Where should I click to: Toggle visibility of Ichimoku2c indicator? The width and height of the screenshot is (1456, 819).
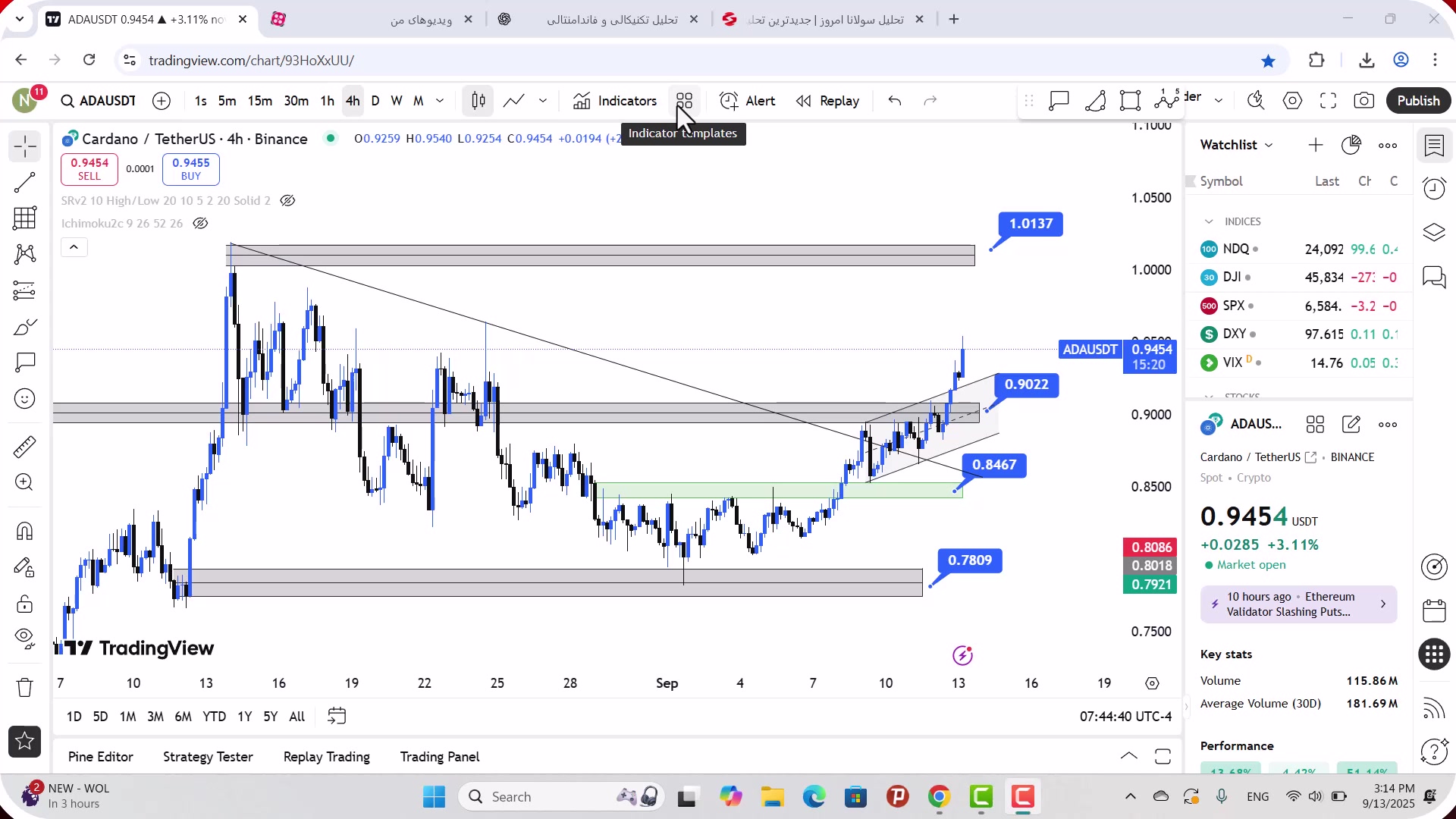200,224
